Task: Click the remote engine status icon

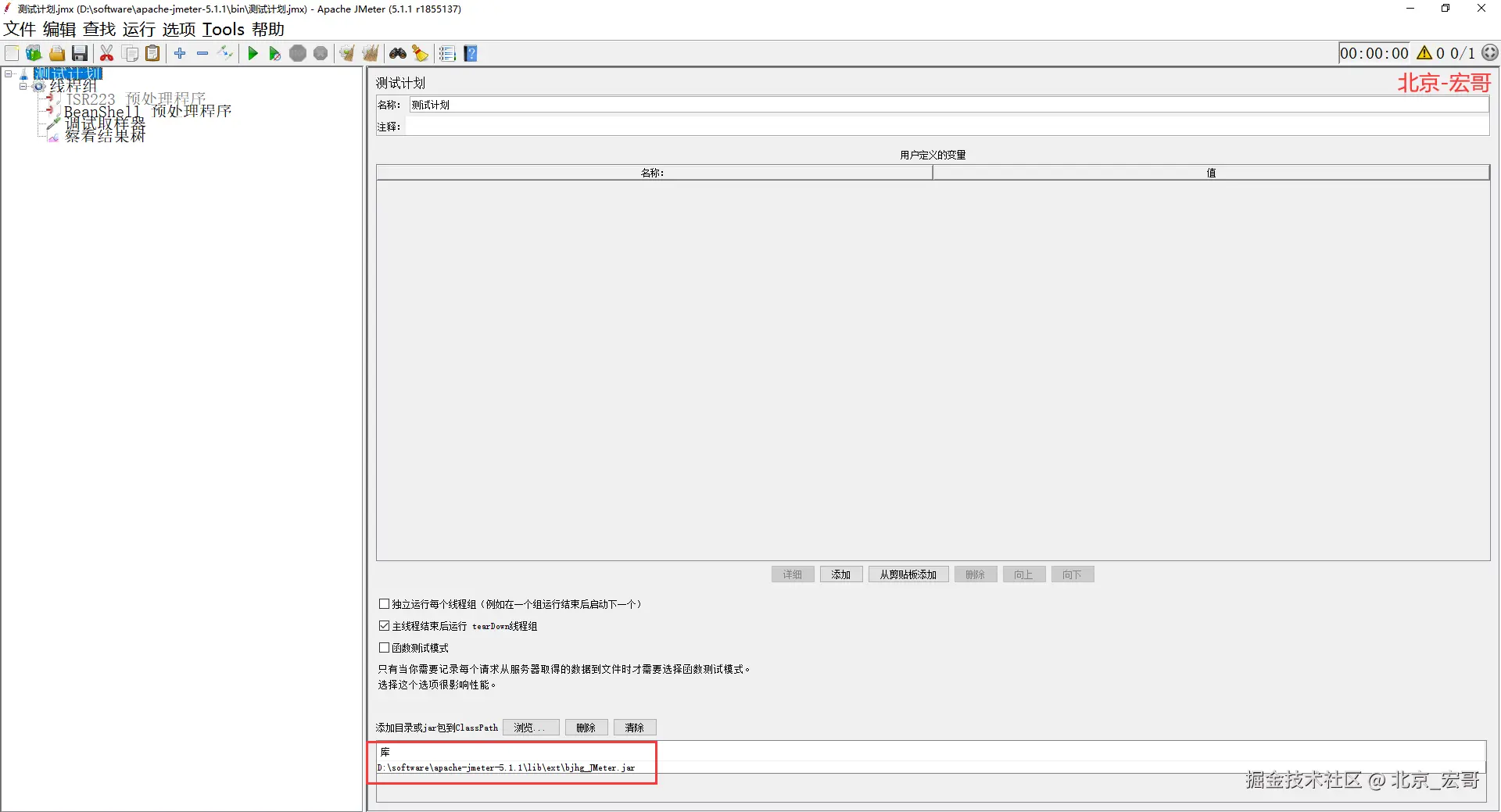Action: tap(1490, 53)
